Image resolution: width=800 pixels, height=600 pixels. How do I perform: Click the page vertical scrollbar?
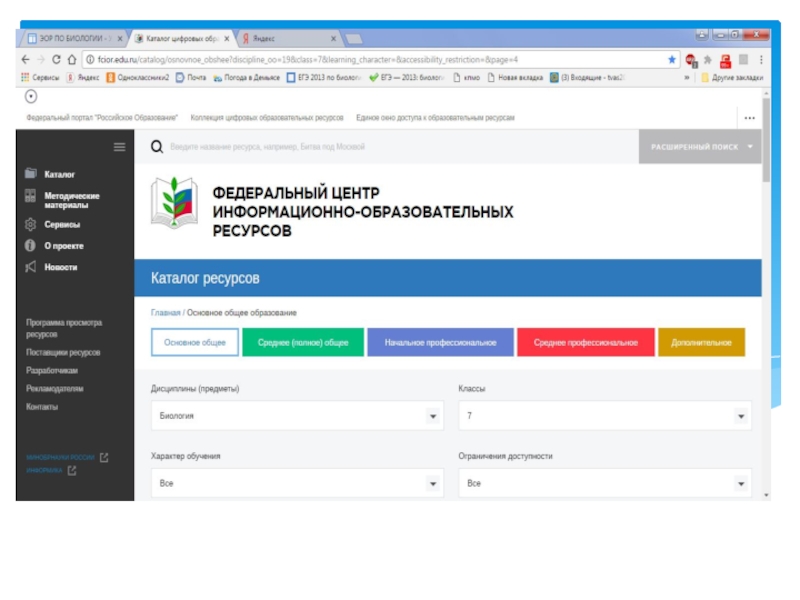[x=766, y=140]
